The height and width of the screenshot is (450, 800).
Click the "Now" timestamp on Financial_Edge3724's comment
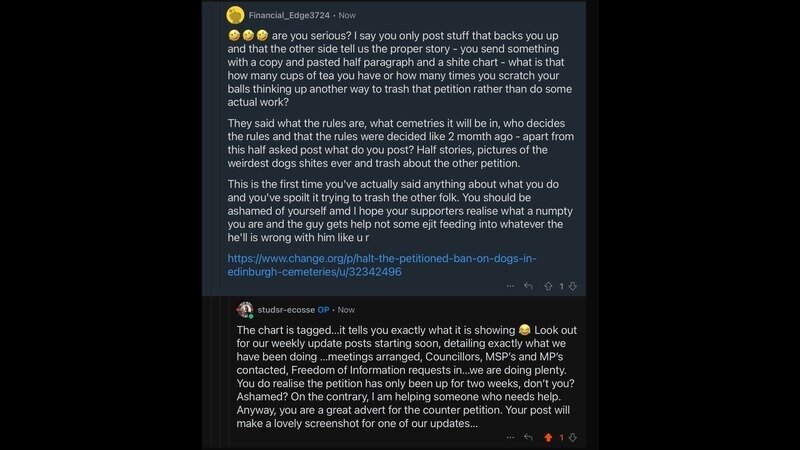[373, 14]
